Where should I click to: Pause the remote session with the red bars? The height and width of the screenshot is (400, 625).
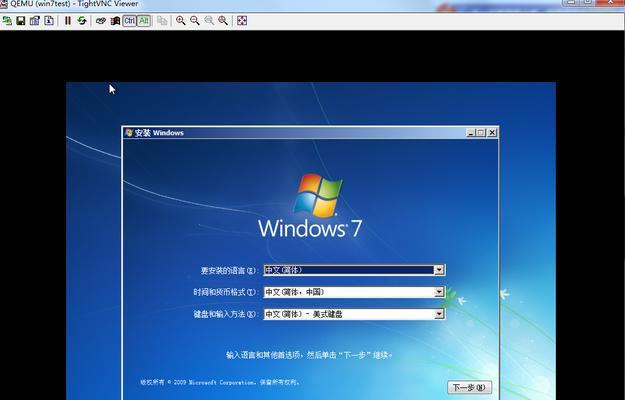(68, 21)
